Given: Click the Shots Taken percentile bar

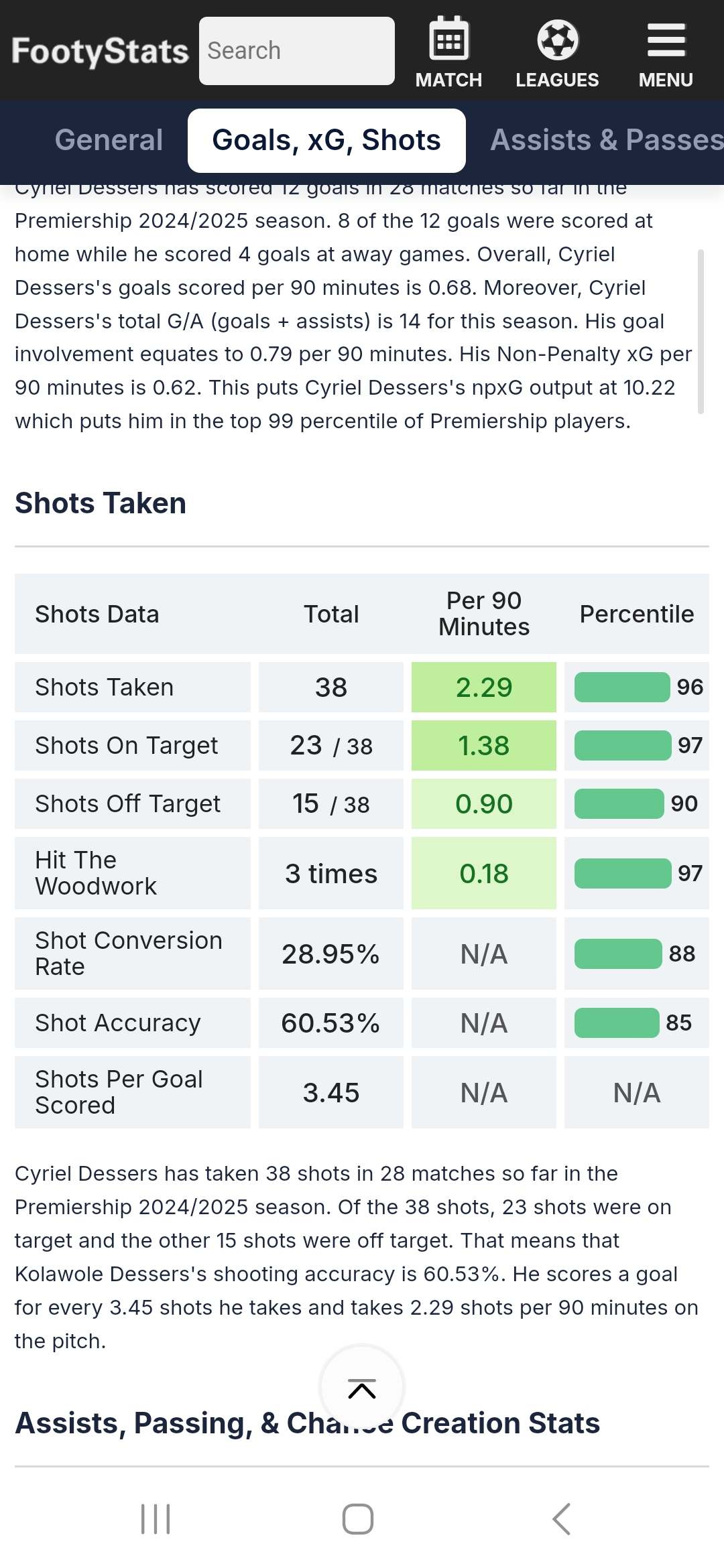Looking at the screenshot, I should (x=622, y=687).
